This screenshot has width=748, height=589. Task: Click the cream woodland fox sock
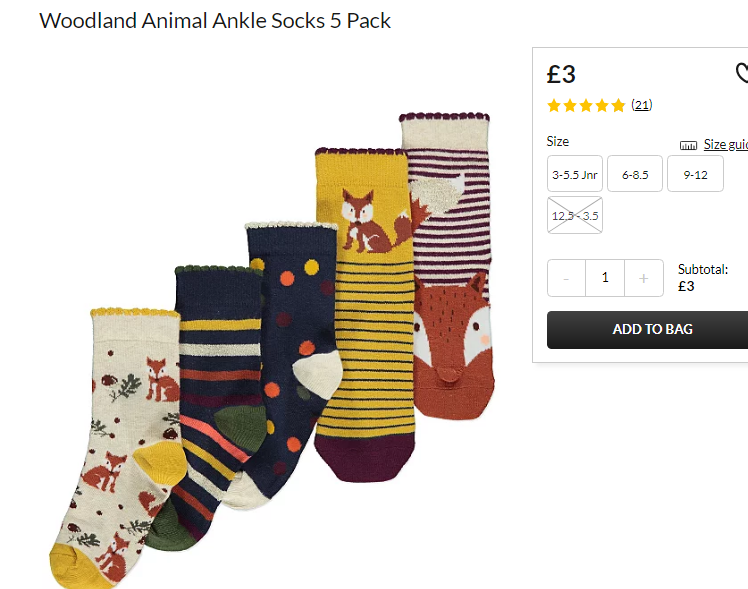click(119, 448)
